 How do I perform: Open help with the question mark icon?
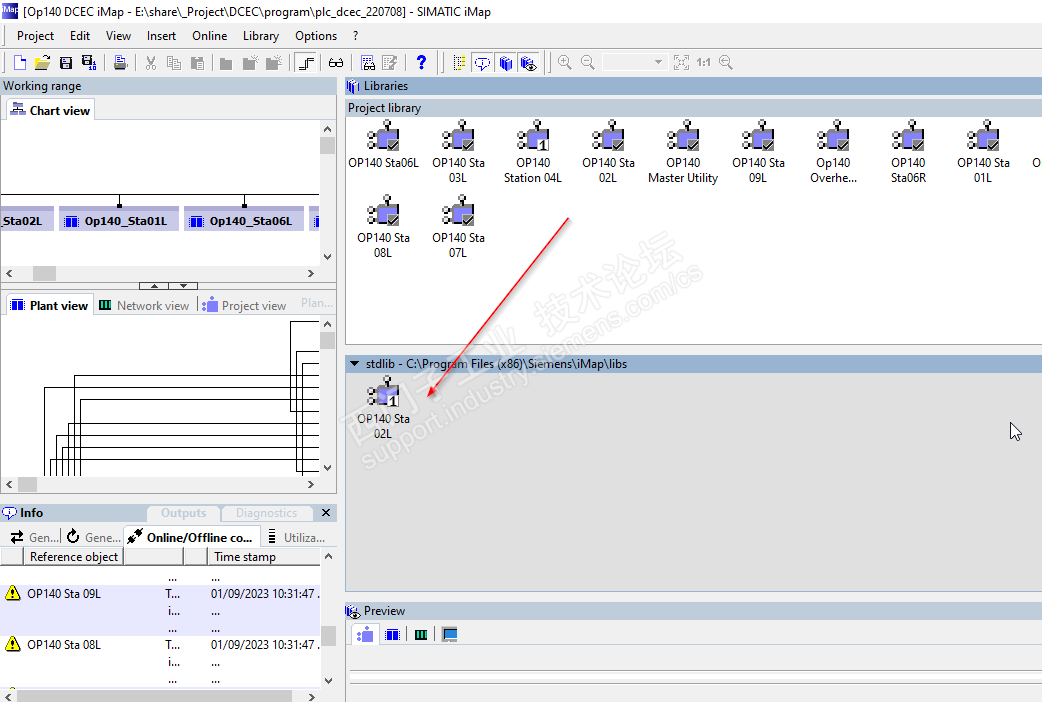421,62
